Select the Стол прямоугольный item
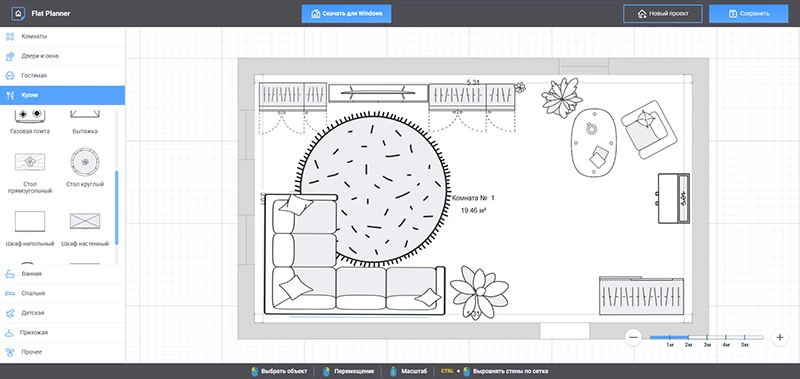This screenshot has width=800, height=379. click(30, 172)
